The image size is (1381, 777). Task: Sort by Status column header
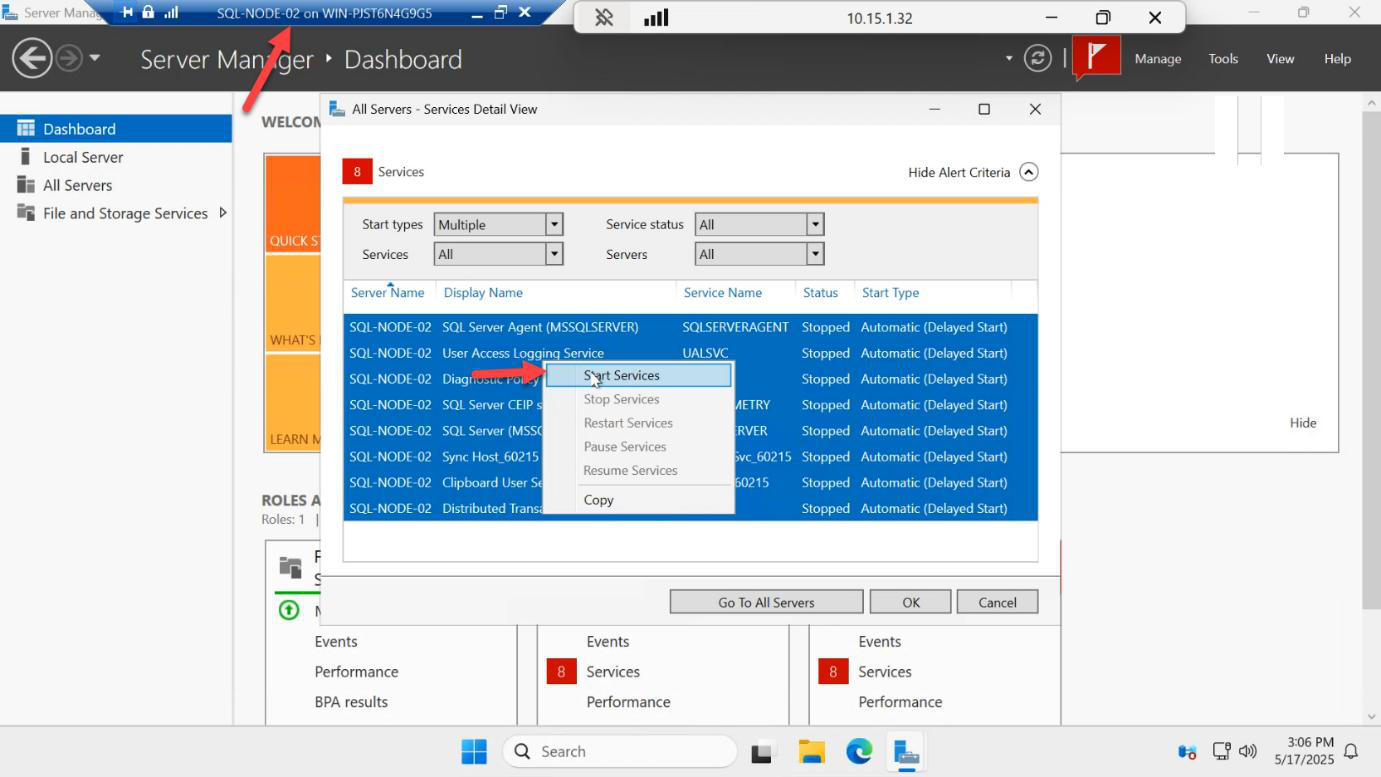pos(820,293)
